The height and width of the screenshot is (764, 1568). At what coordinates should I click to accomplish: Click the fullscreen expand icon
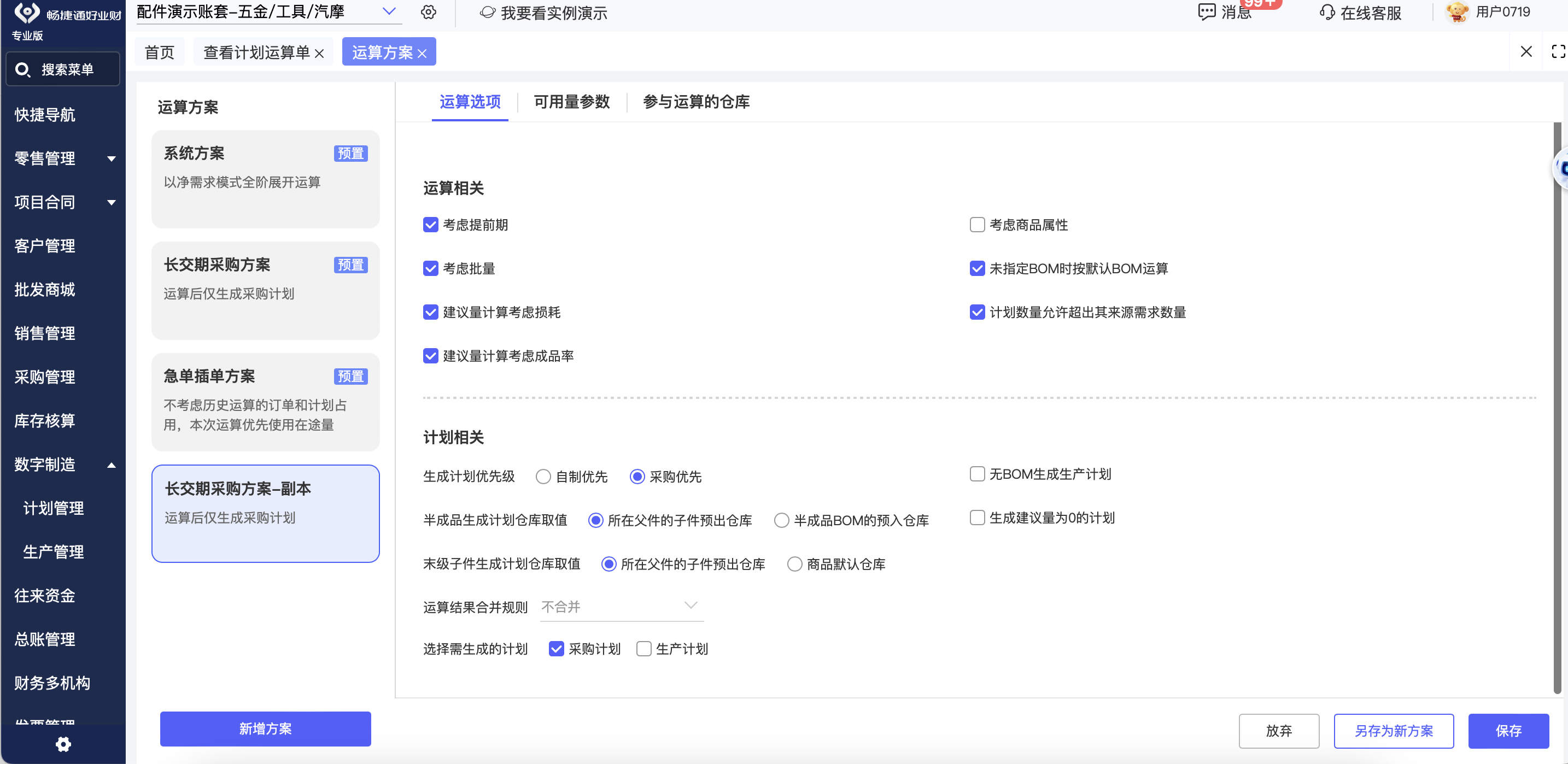(x=1558, y=52)
